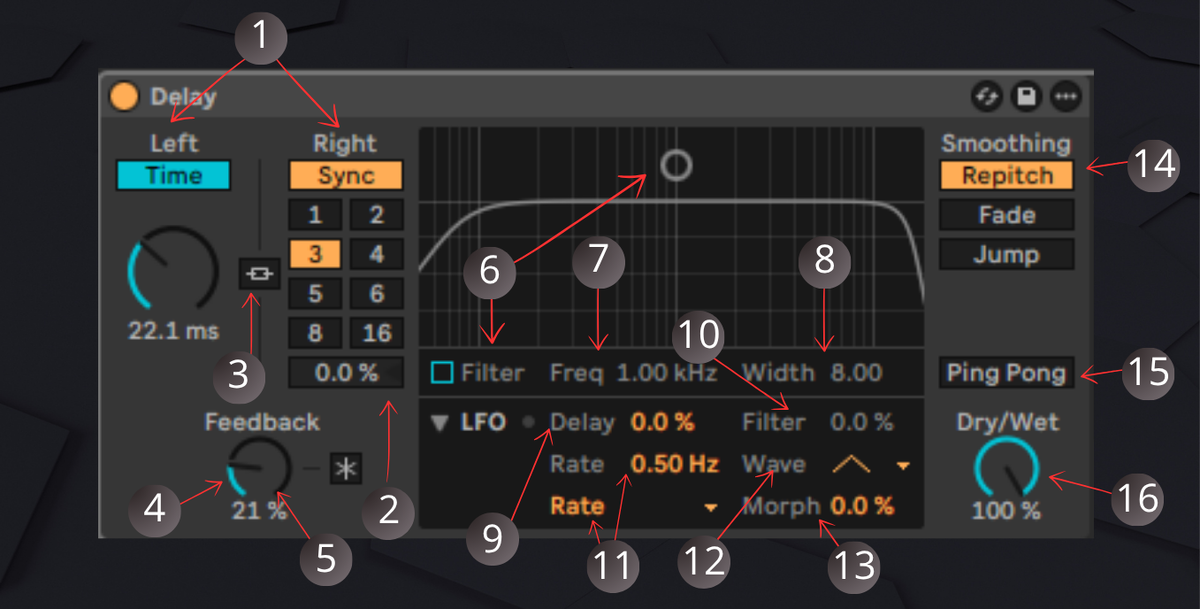The height and width of the screenshot is (609, 1200).
Task: Collapse the LFO section triangle
Action: coord(440,423)
